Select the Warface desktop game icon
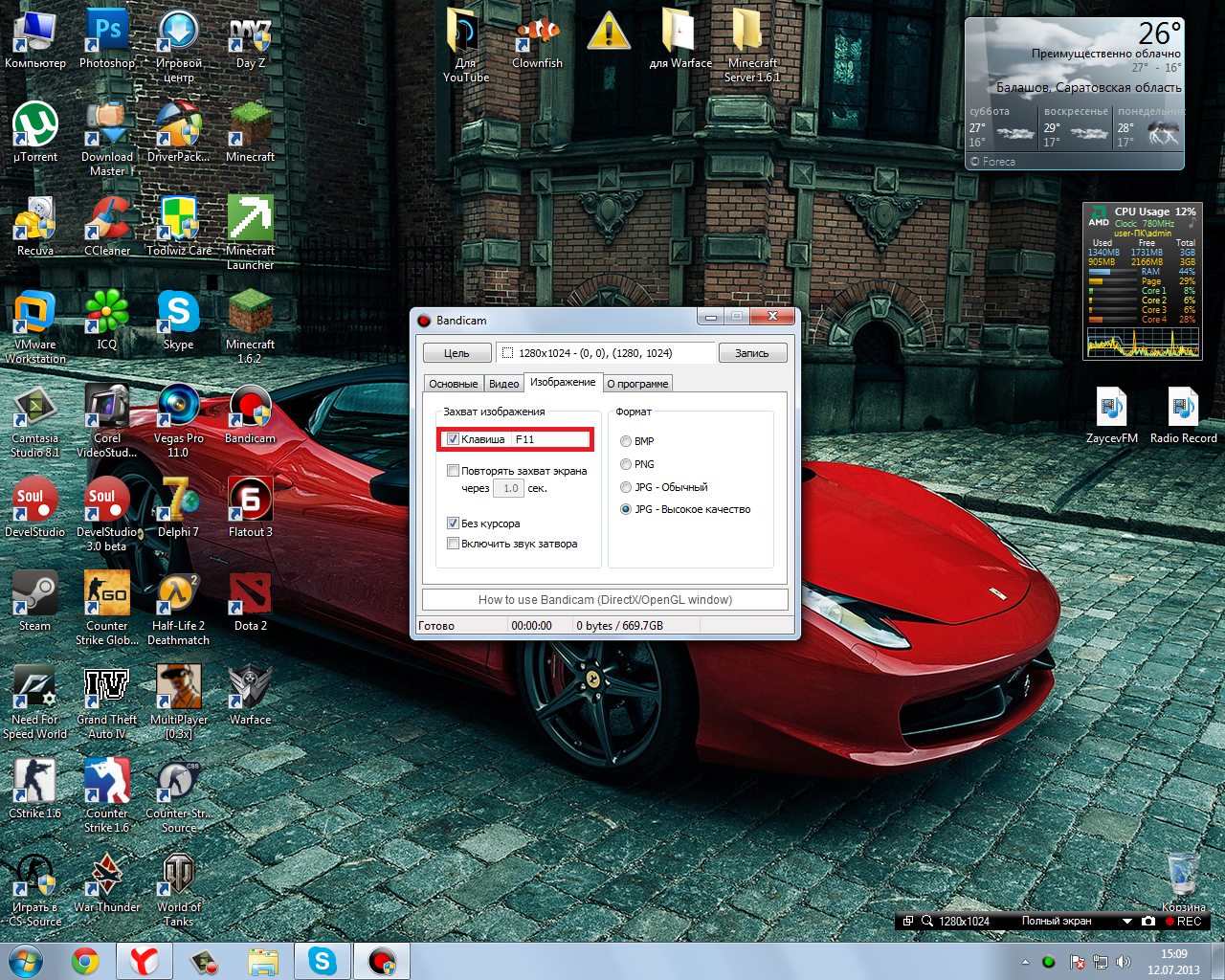This screenshot has height=980, width=1225. [251, 697]
